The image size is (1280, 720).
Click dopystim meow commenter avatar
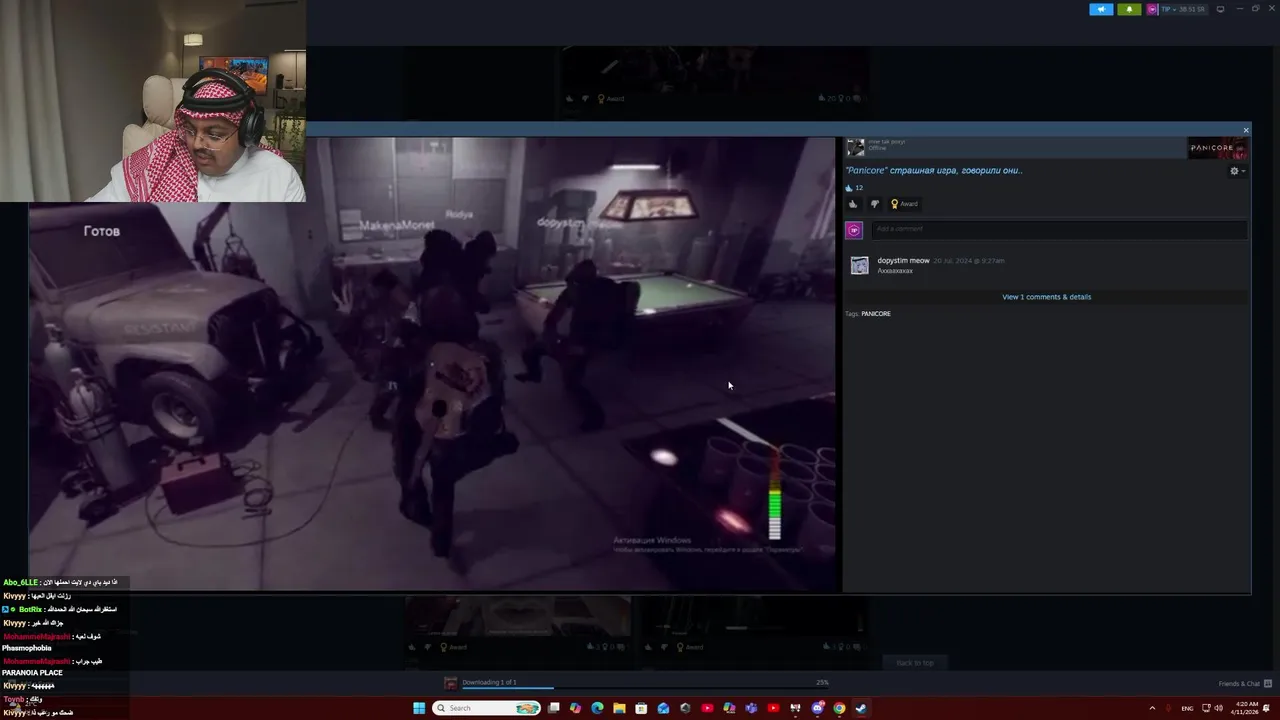pos(859,265)
